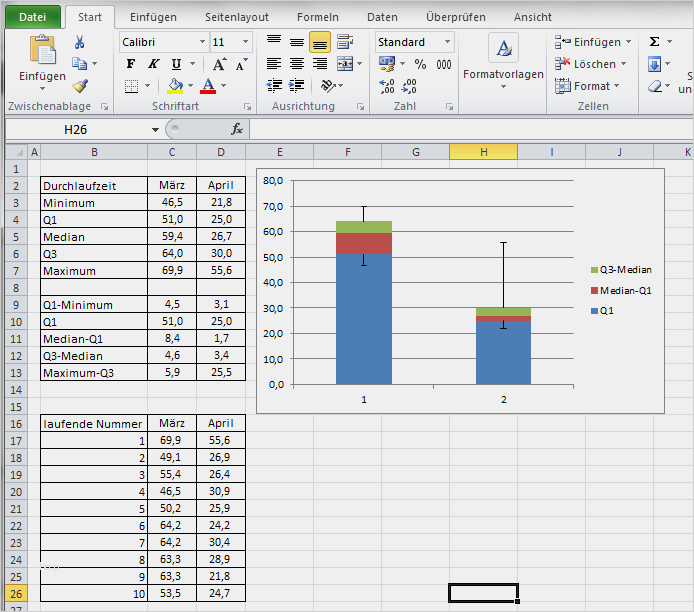Viewport: 694px width, 612px height.
Task: Click the AutoSum sigma icon
Action: (655, 42)
